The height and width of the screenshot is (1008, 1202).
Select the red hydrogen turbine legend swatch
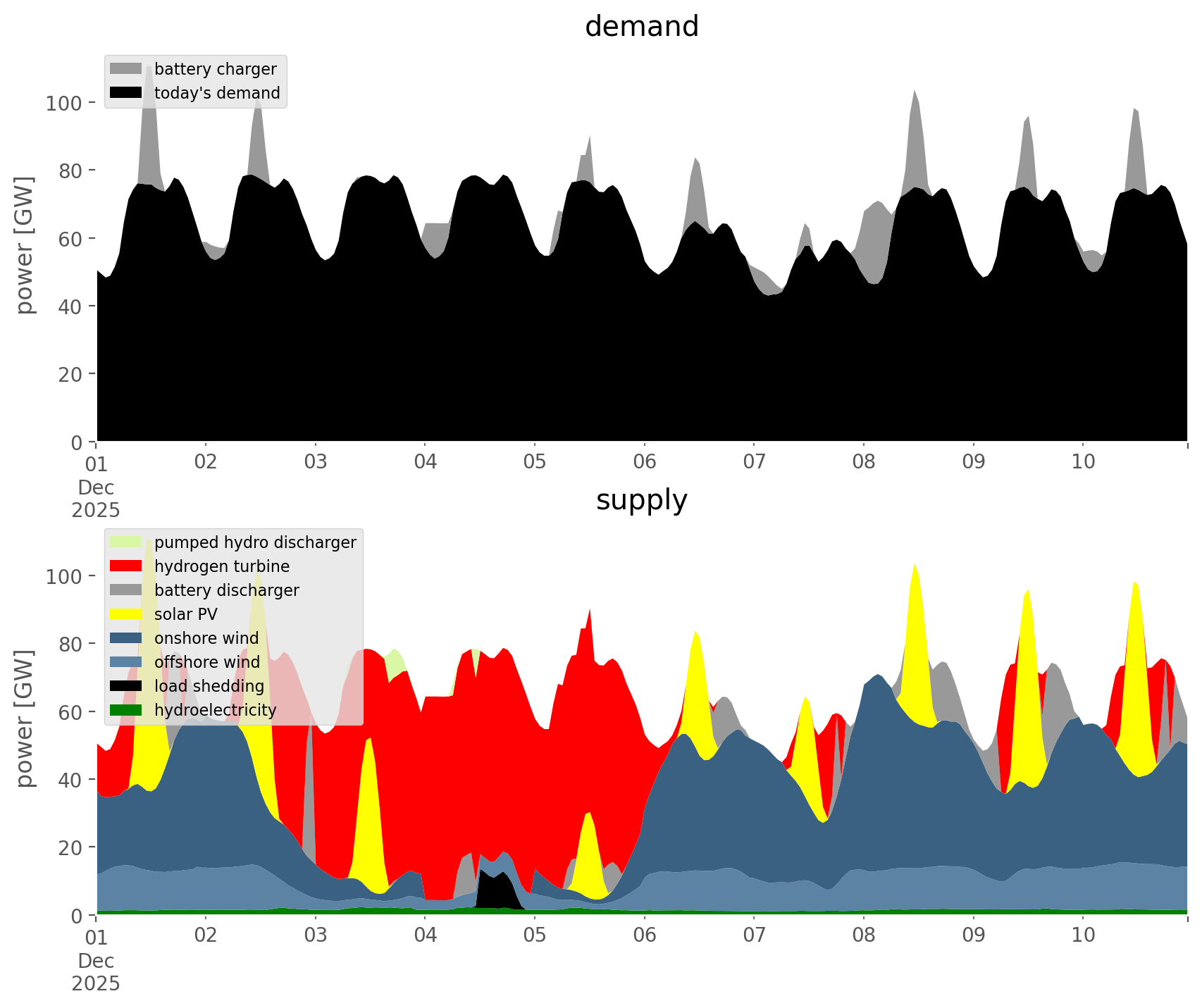tap(126, 566)
